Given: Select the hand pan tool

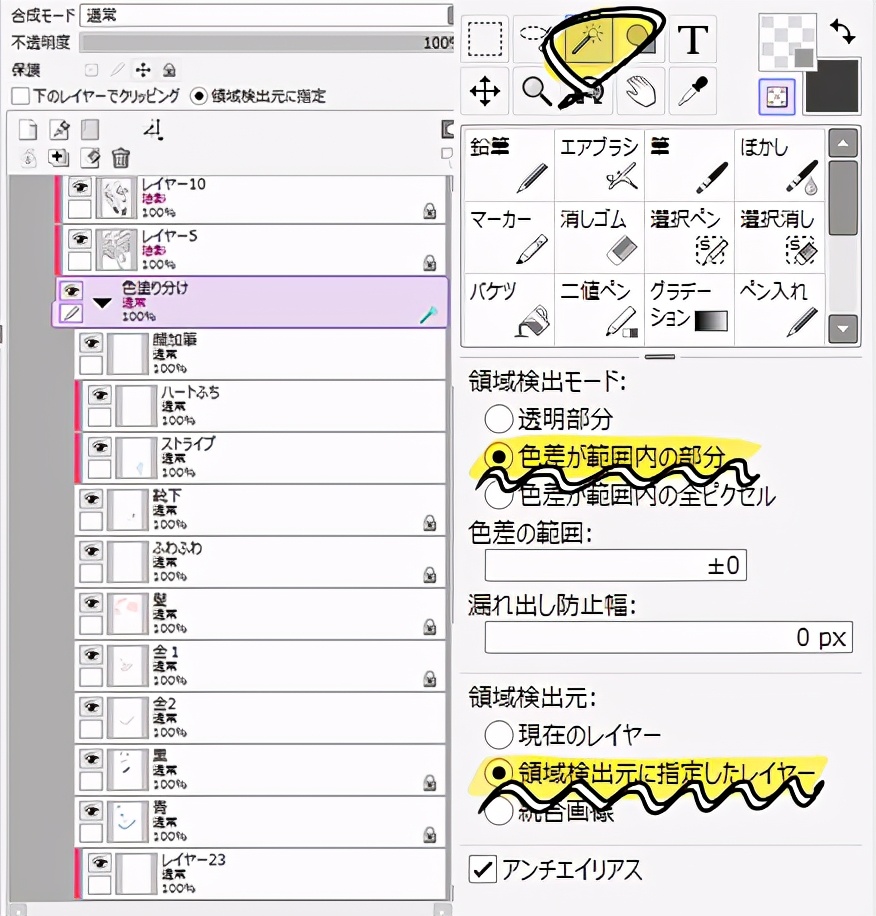Looking at the screenshot, I should click(x=640, y=93).
